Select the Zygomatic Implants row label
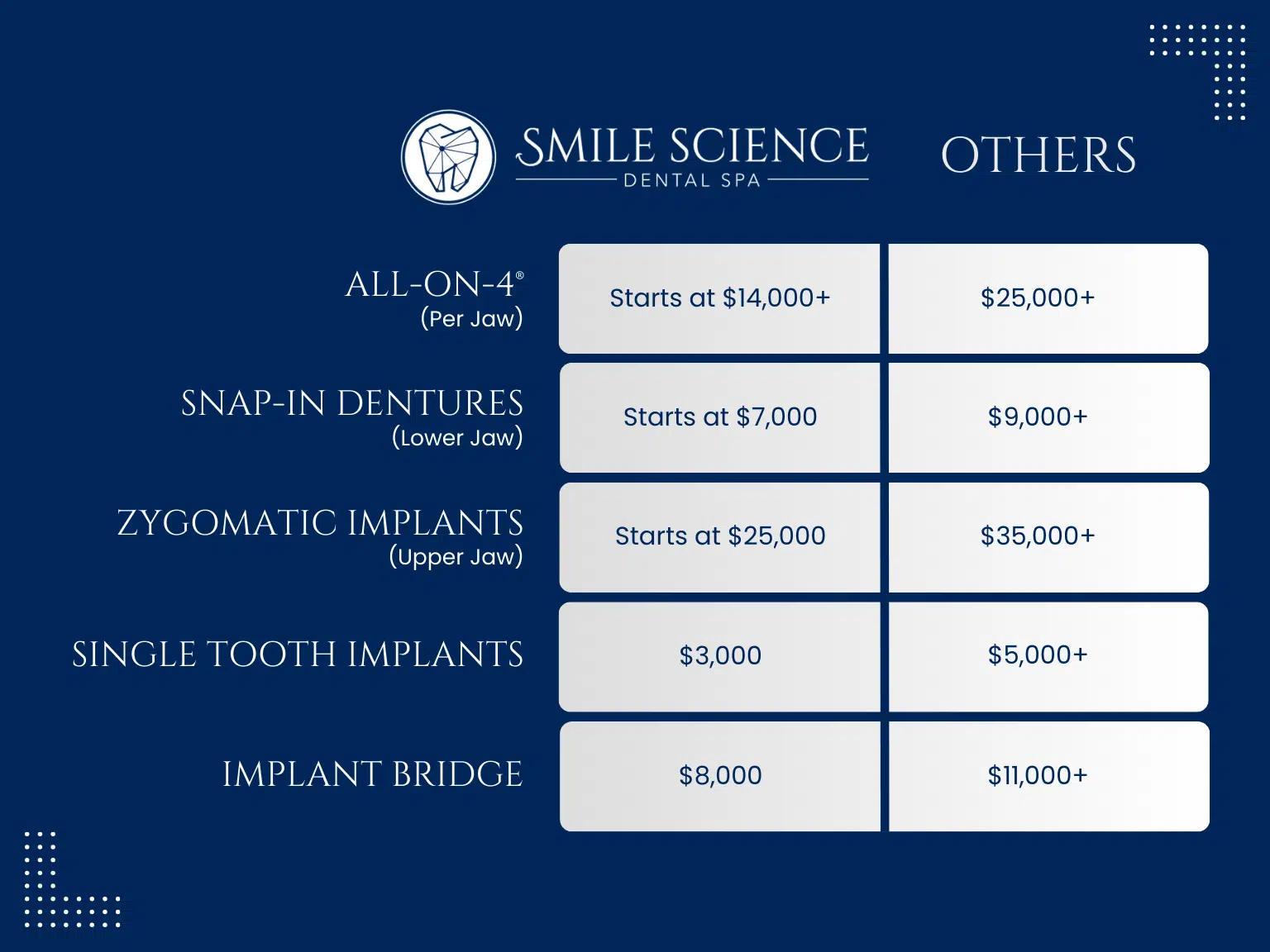 (x=320, y=537)
